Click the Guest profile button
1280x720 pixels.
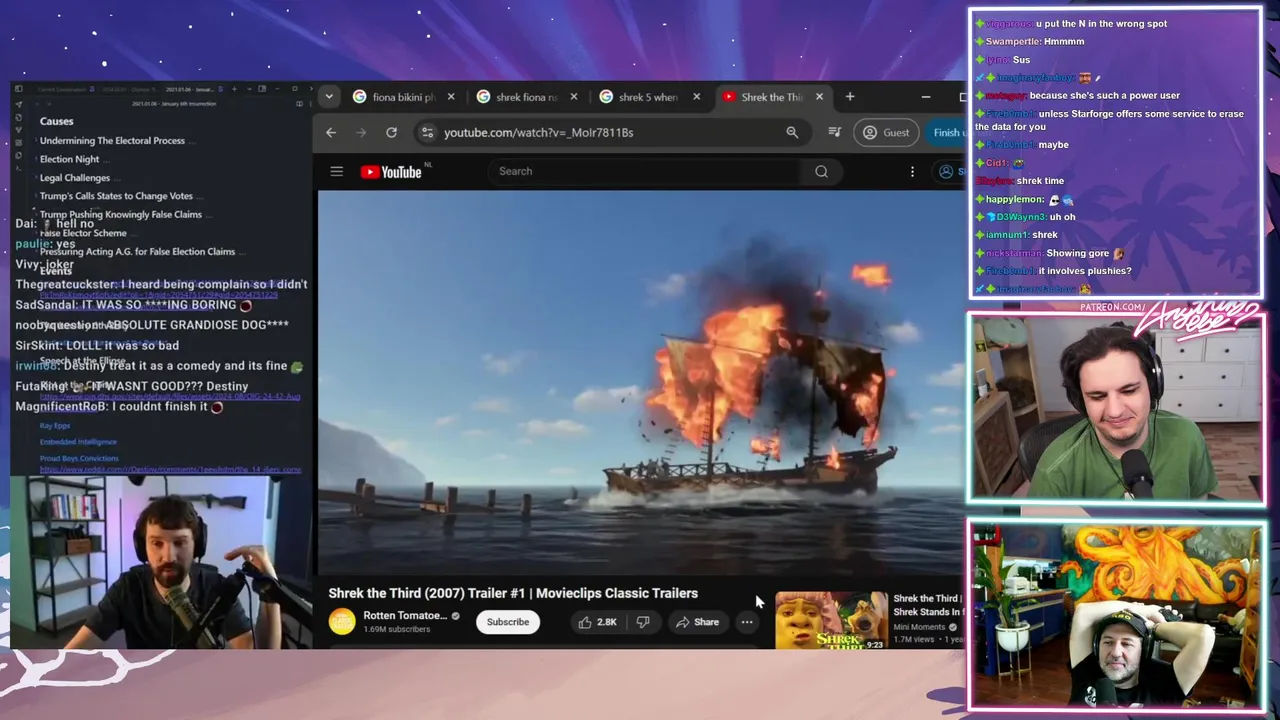click(x=886, y=132)
